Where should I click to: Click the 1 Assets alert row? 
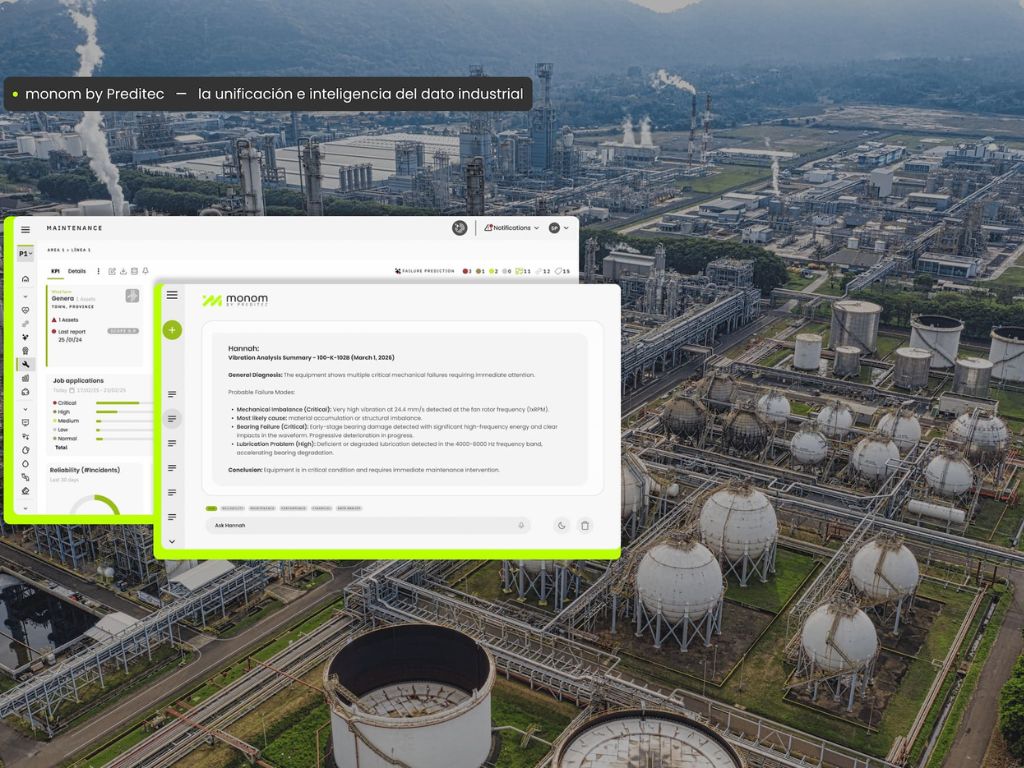[65, 320]
